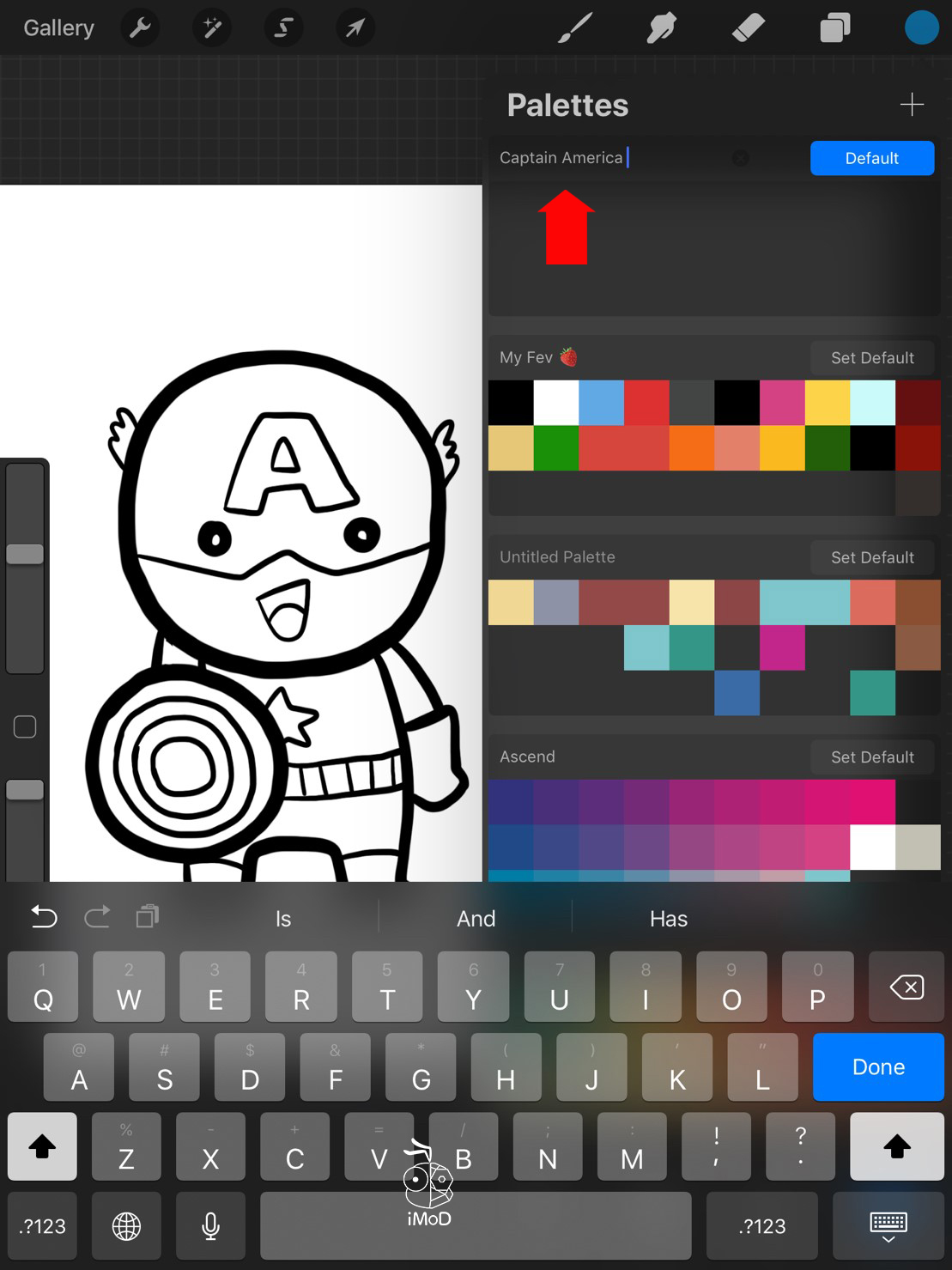This screenshot has width=952, height=1270.
Task: Open the Adjustments magic wand menu
Action: tap(211, 28)
